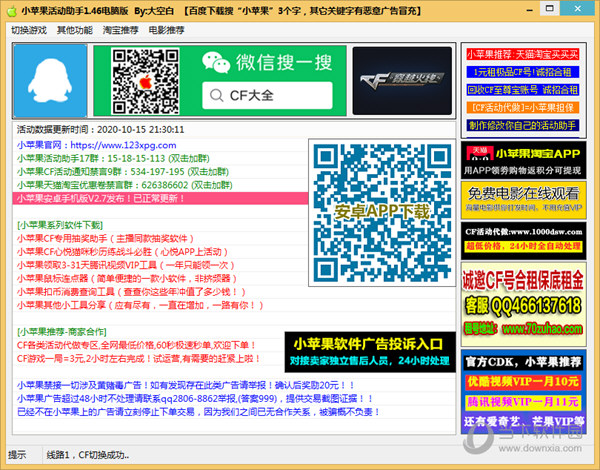Open 制作修改你自己的活动助手 link

click(522, 125)
